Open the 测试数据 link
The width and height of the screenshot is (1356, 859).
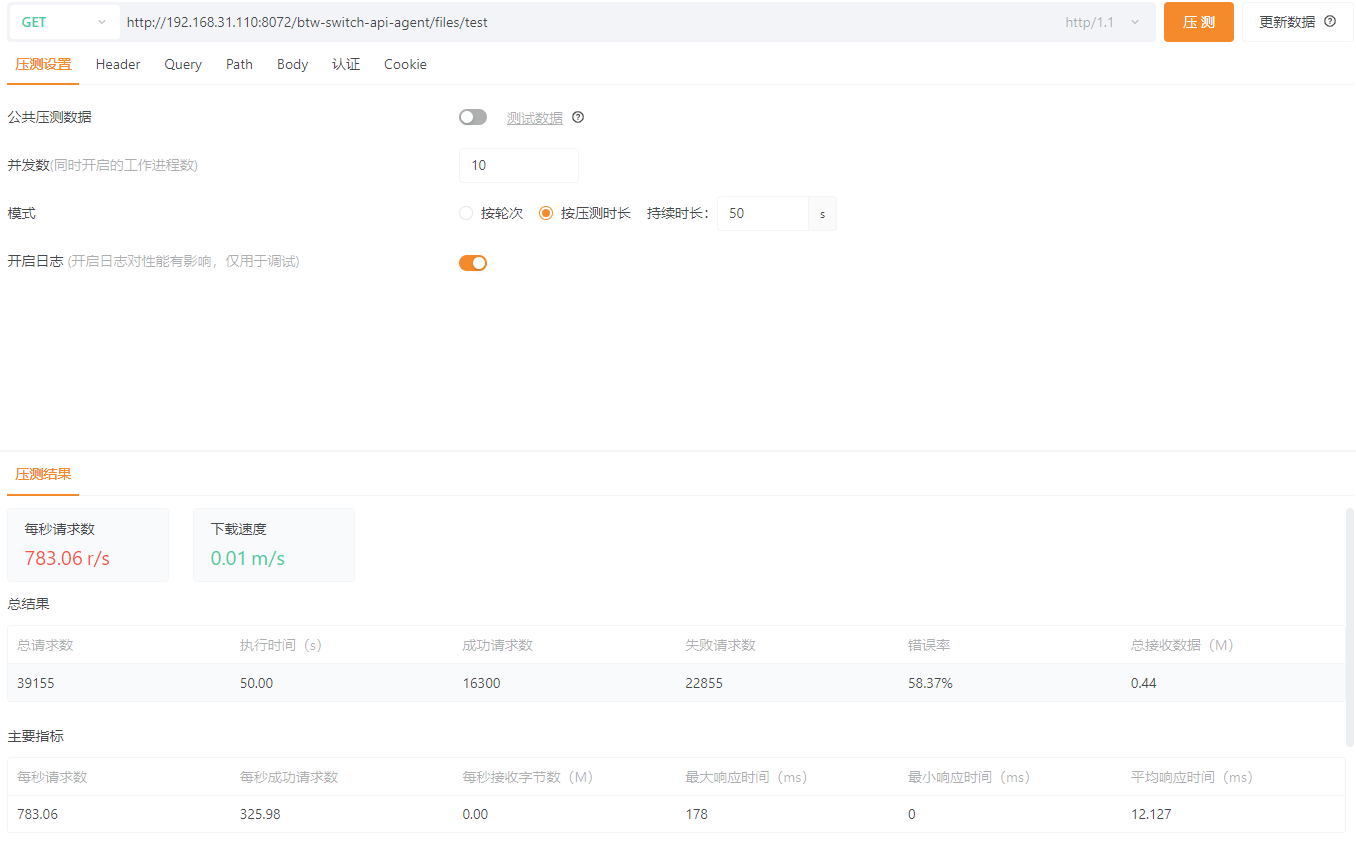tap(535, 118)
